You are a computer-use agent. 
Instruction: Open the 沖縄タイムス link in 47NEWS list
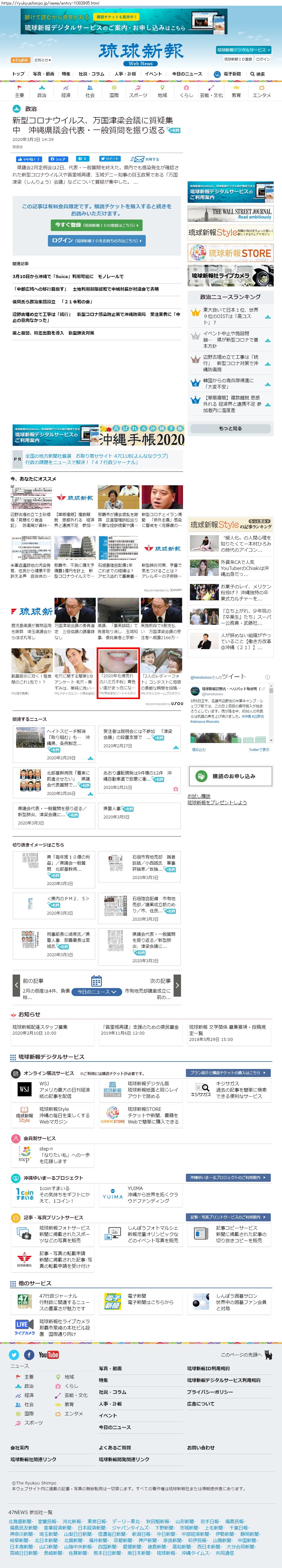196,1553
